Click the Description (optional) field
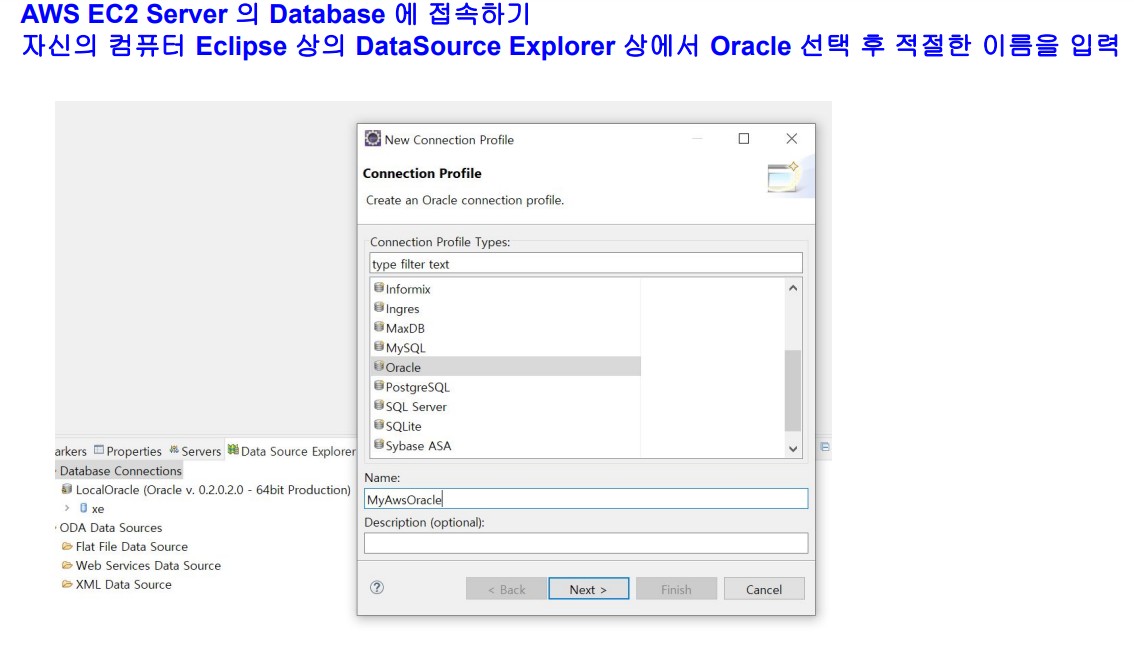This screenshot has height=650, width=1134. tap(586, 544)
